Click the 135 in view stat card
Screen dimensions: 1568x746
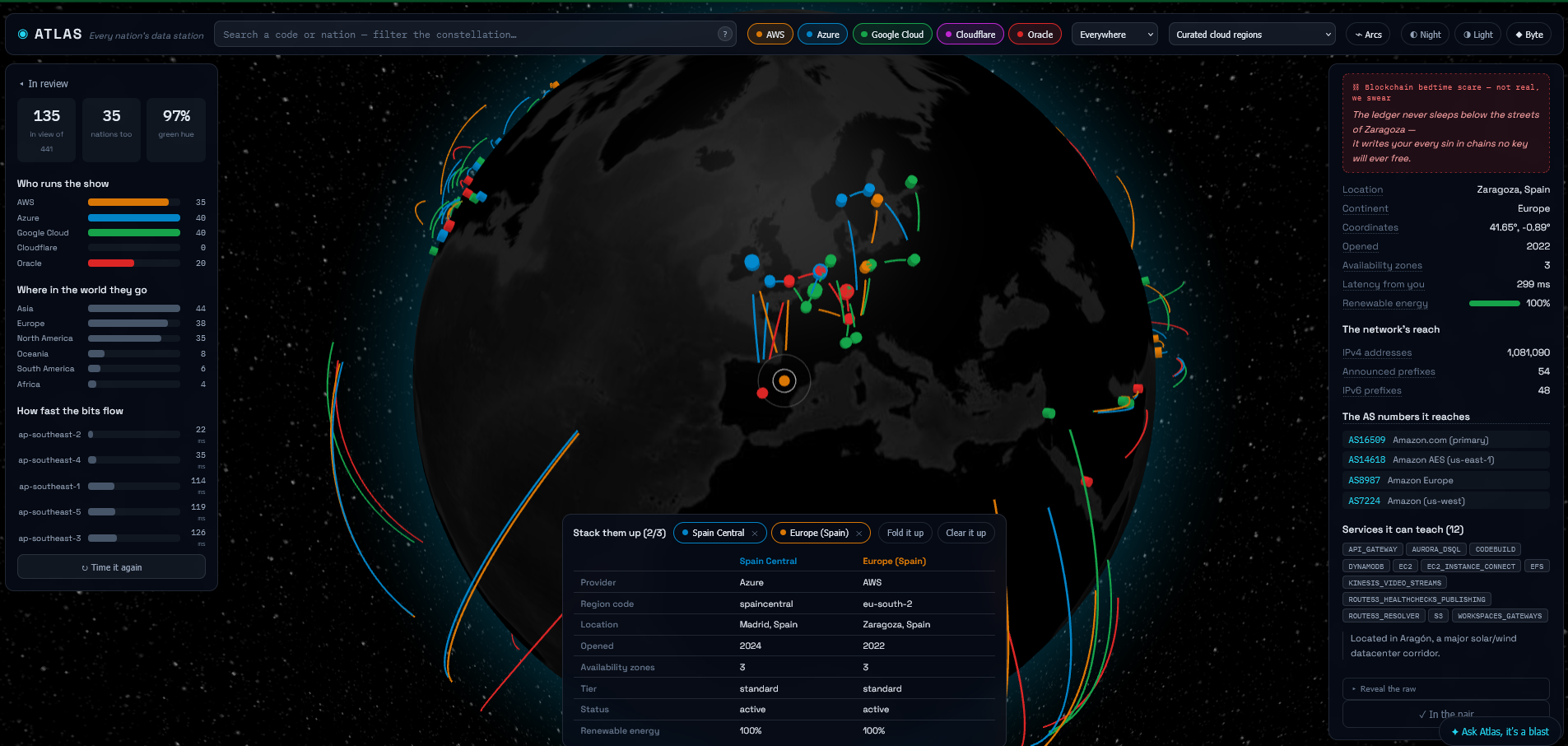tap(47, 130)
